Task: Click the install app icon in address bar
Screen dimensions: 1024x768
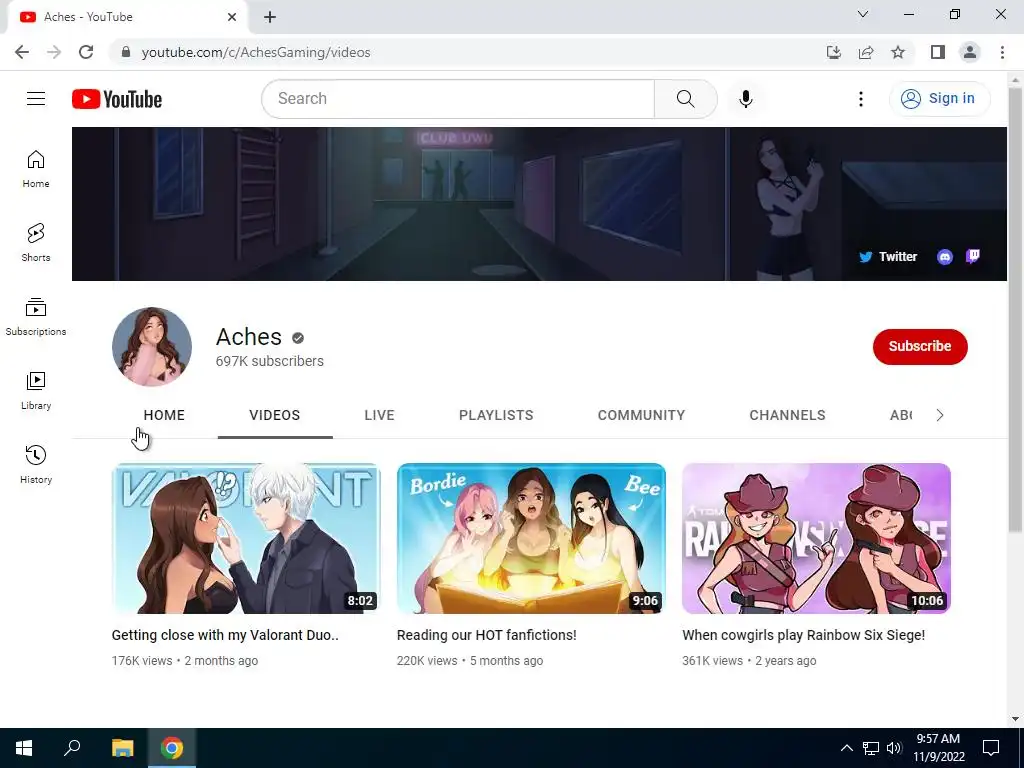Action: [x=834, y=52]
